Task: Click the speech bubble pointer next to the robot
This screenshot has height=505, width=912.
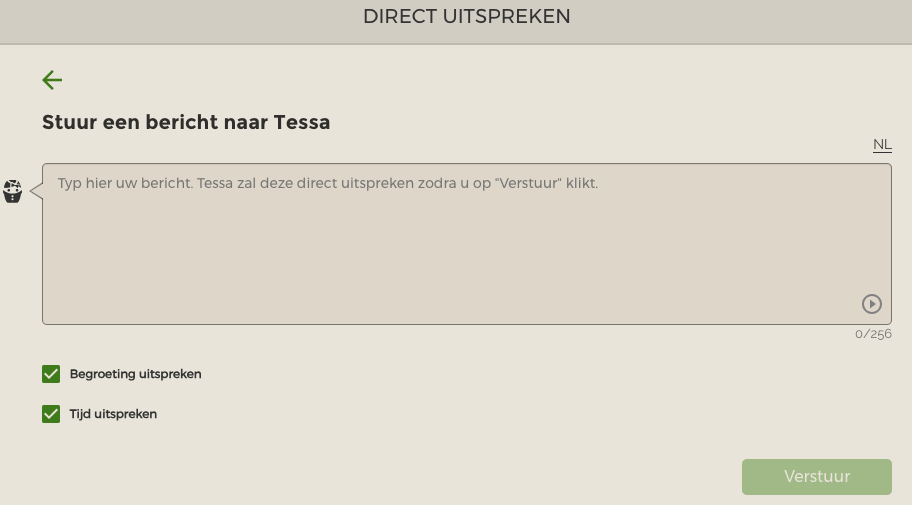Action: [x=36, y=191]
